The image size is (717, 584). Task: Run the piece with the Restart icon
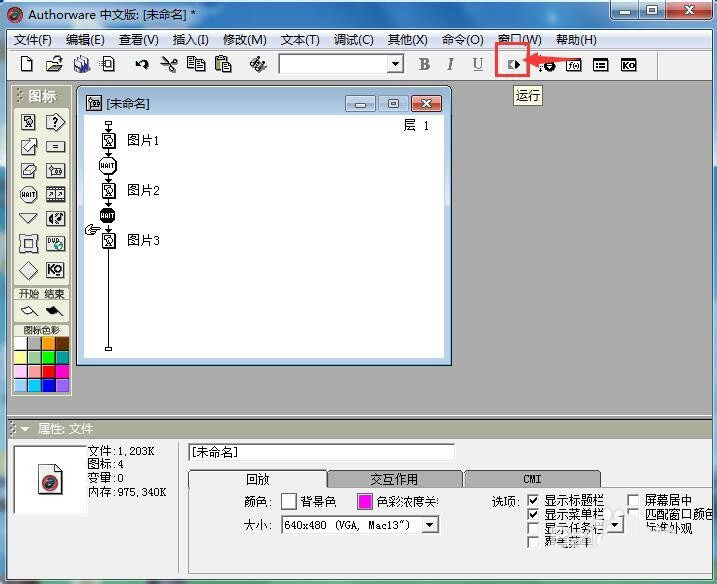point(514,65)
